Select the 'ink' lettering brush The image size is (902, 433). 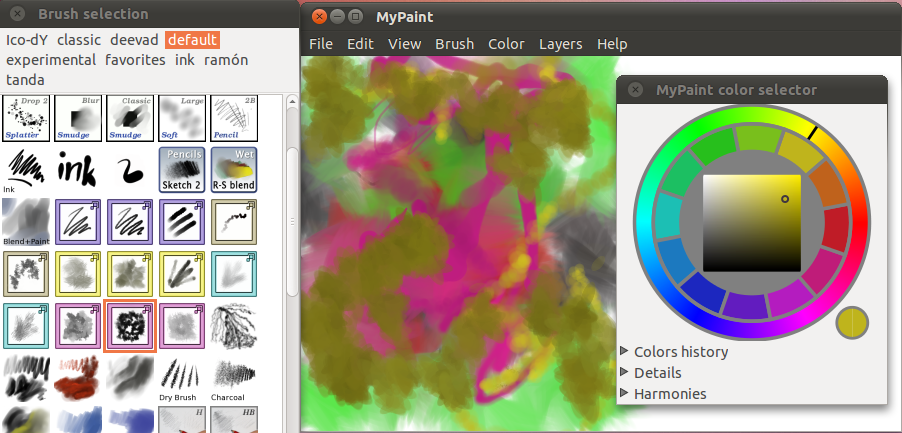pos(78,170)
